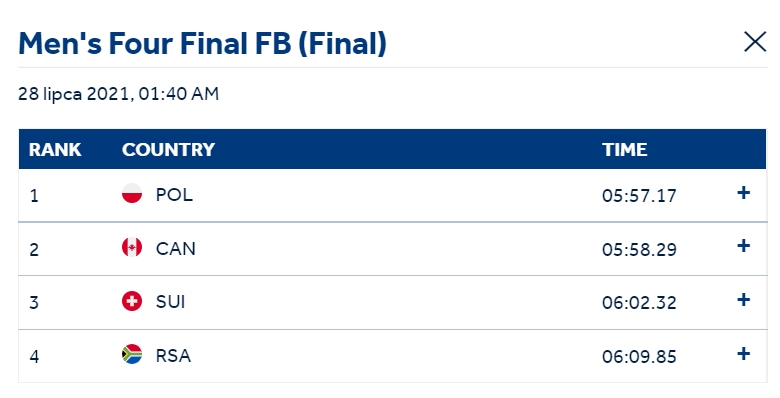This screenshot has width=780, height=398.
Task: Click the South Africa flag icon
Action: tap(132, 354)
